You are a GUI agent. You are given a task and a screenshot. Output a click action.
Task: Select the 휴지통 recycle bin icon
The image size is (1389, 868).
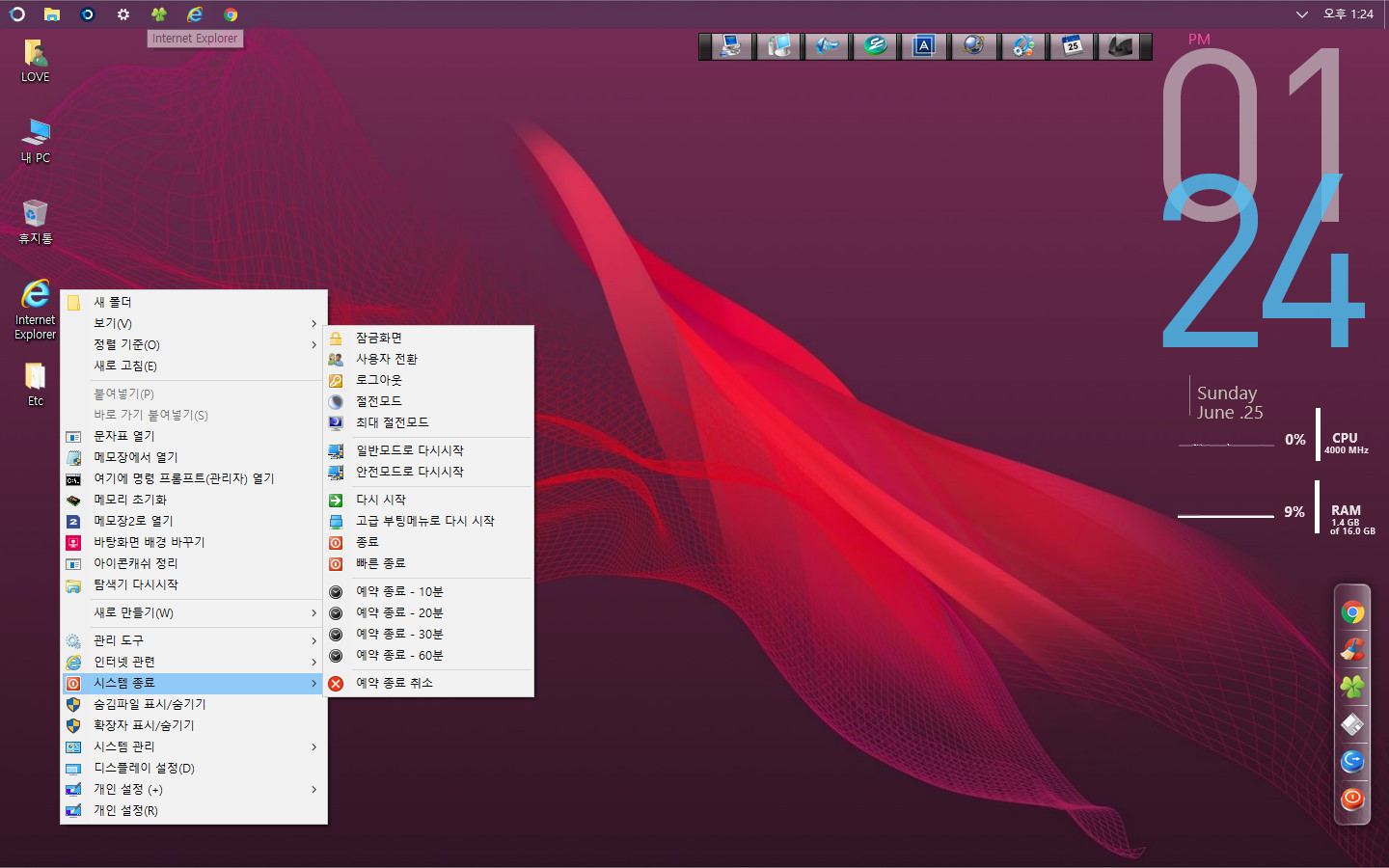pyautogui.click(x=36, y=222)
